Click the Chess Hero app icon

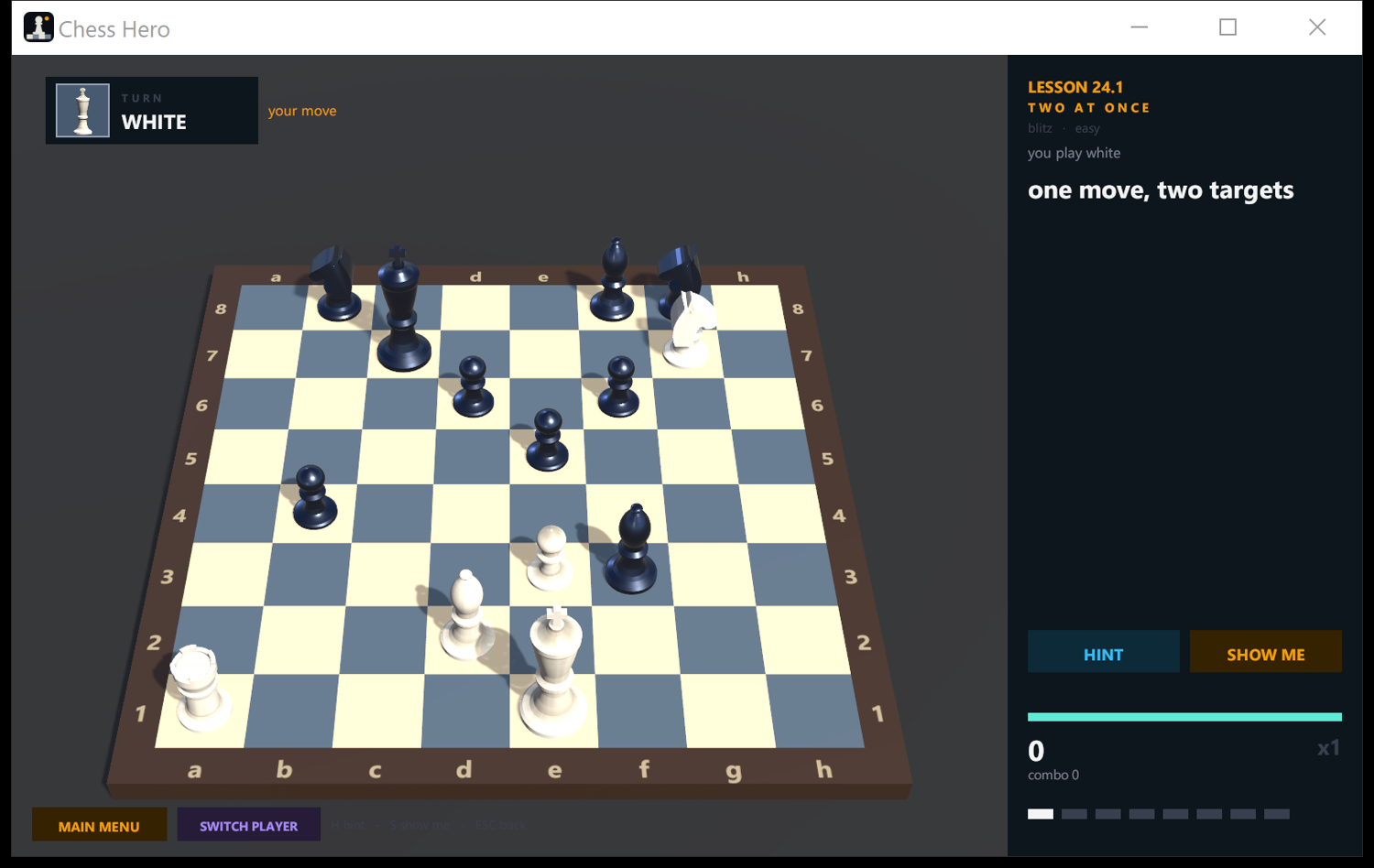(38, 27)
